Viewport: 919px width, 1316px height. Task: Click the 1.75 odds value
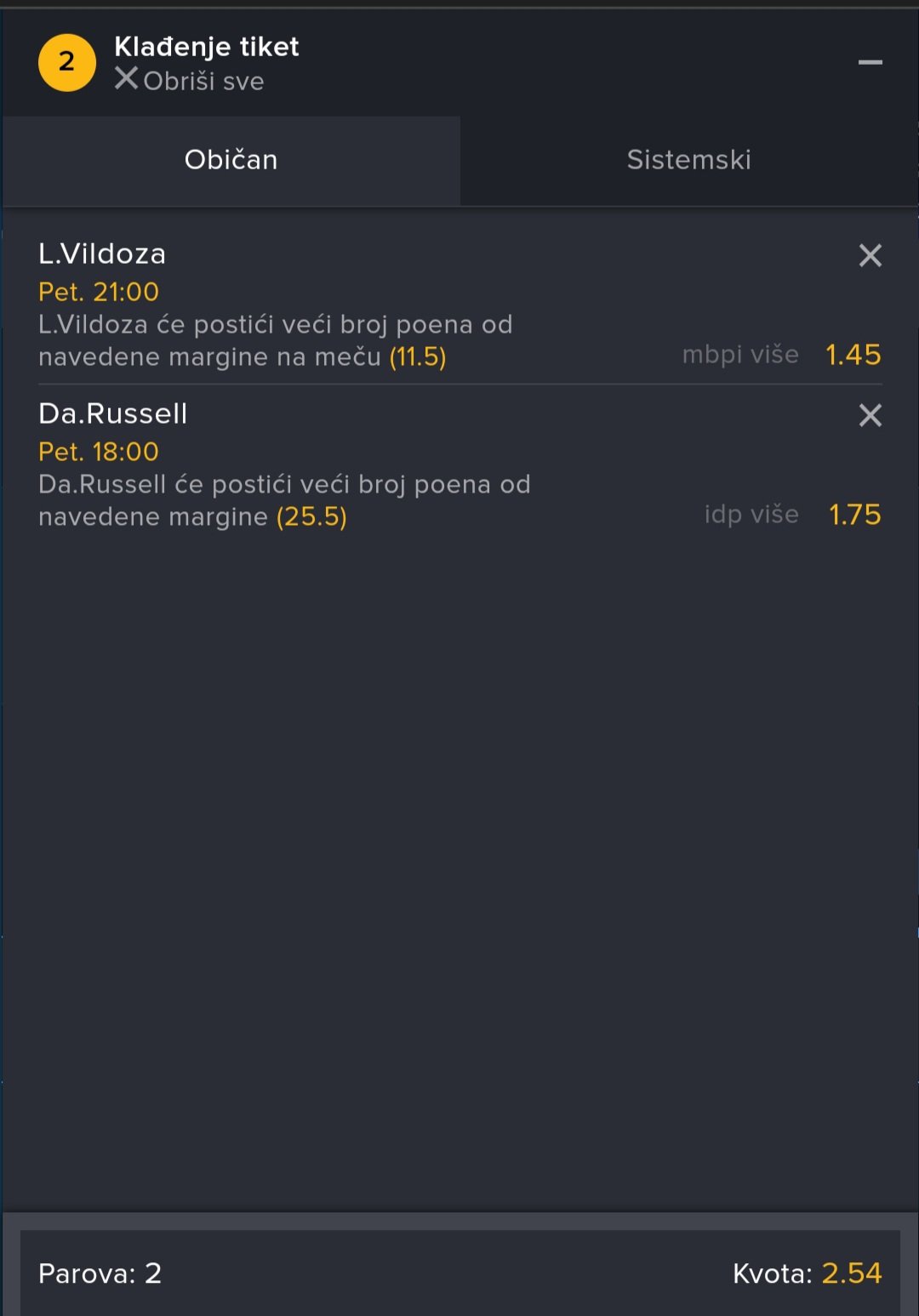(854, 515)
